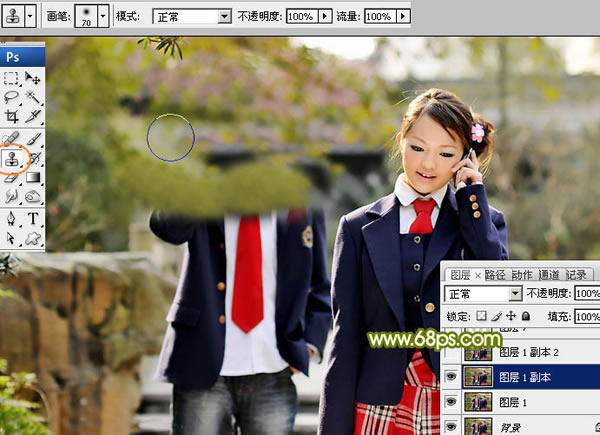Switch to the 通道 tab

pyautogui.click(x=548, y=274)
